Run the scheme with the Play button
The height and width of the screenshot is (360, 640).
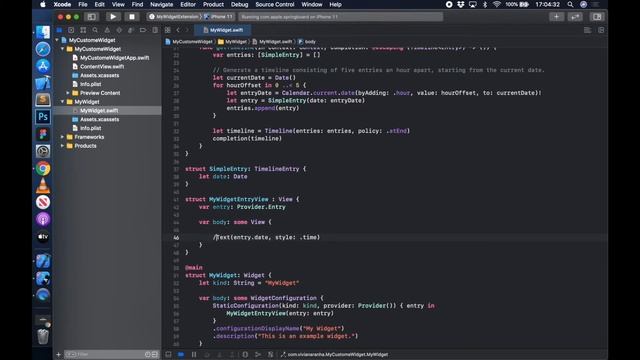click(113, 17)
